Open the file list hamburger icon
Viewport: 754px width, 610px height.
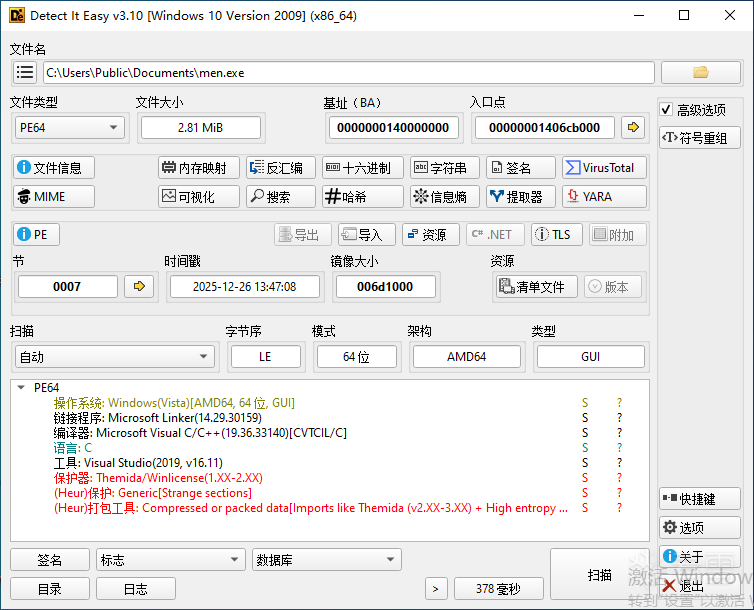point(25,73)
